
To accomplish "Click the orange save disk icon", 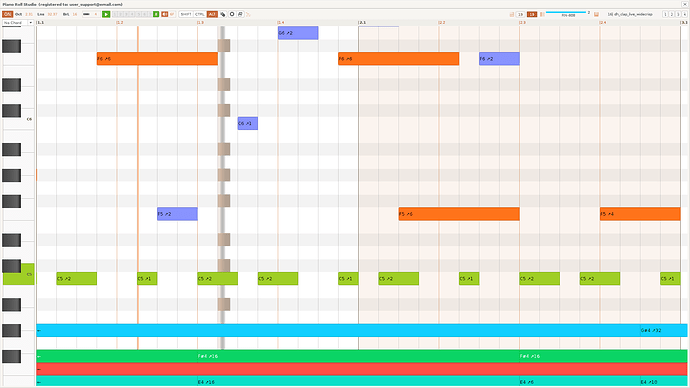I will 596,15.
